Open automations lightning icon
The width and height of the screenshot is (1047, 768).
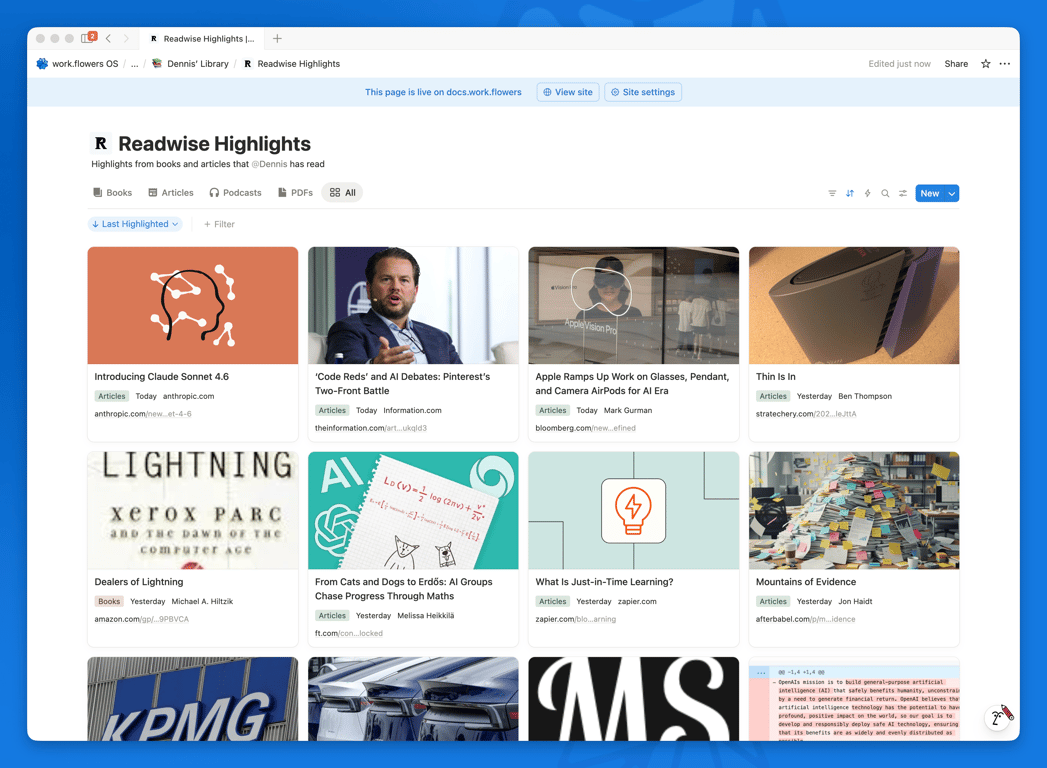[x=867, y=194]
